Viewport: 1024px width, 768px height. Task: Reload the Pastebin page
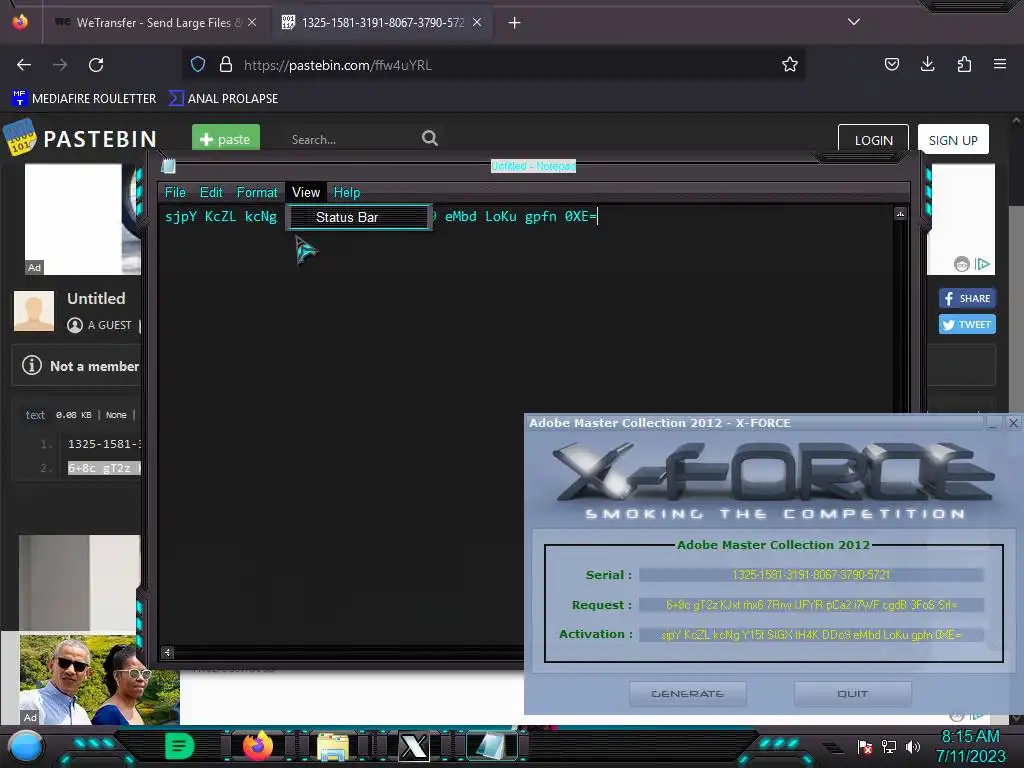click(x=96, y=65)
